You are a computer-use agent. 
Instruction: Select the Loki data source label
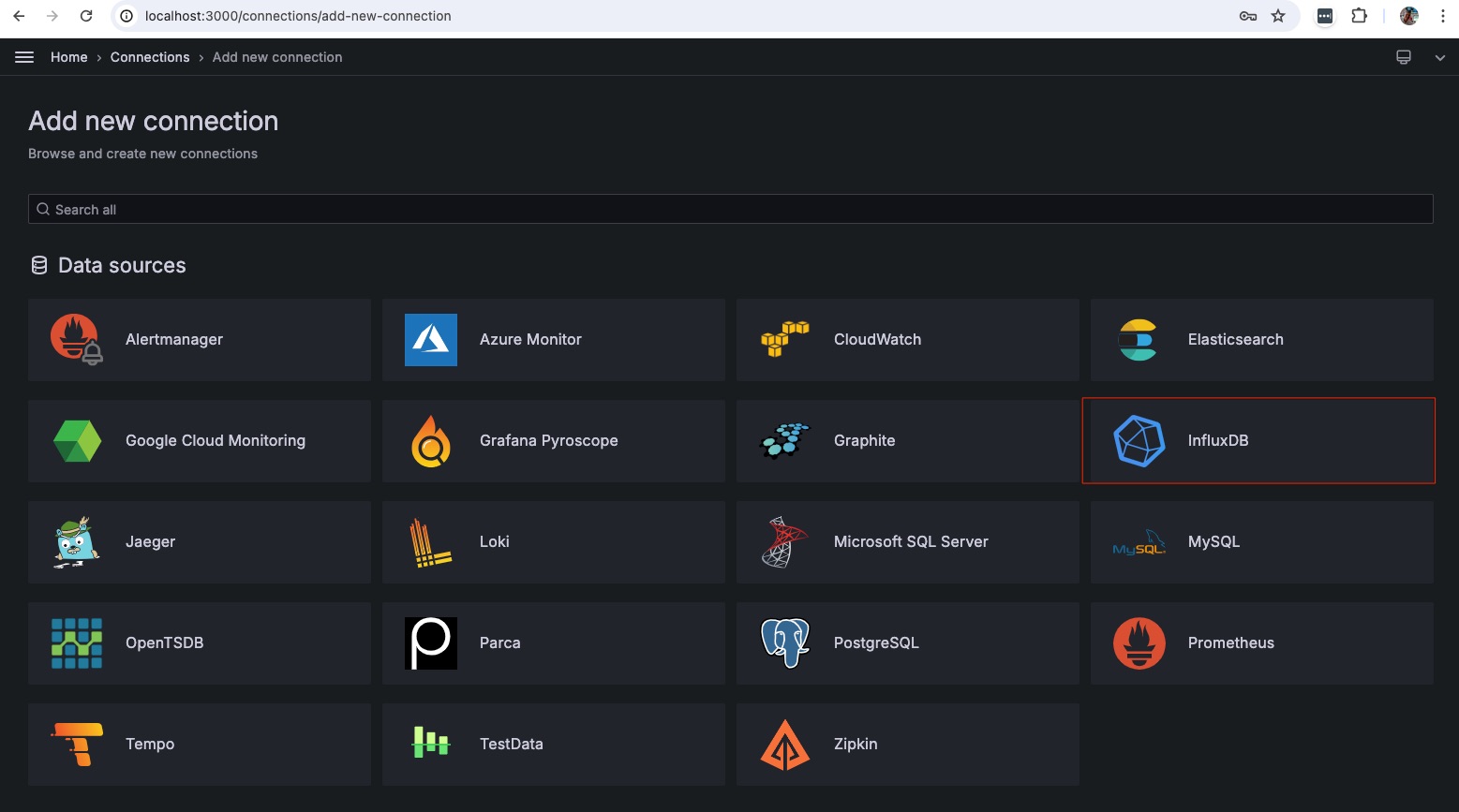[x=495, y=542]
